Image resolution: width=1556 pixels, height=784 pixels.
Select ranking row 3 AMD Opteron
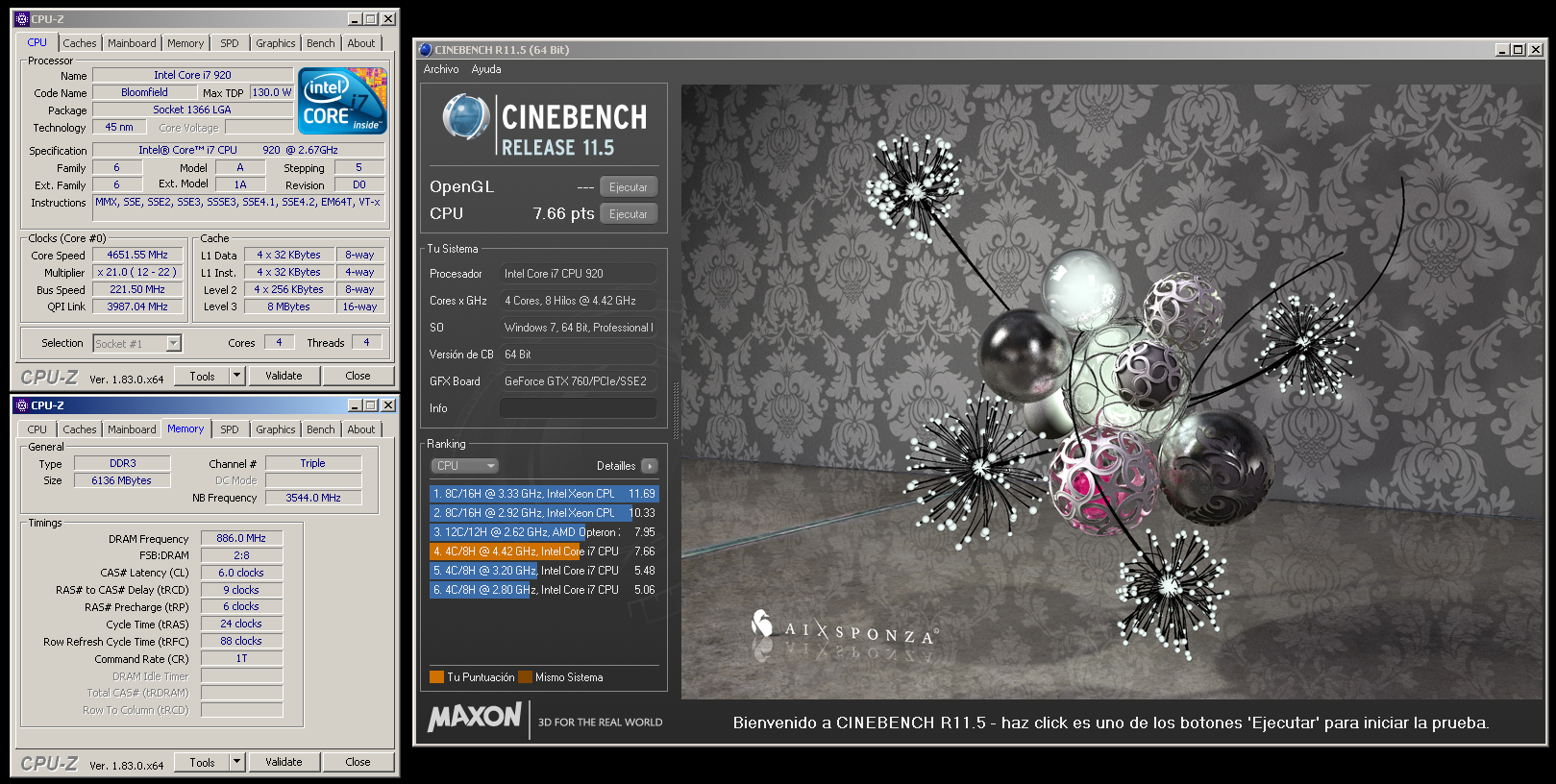point(544,532)
